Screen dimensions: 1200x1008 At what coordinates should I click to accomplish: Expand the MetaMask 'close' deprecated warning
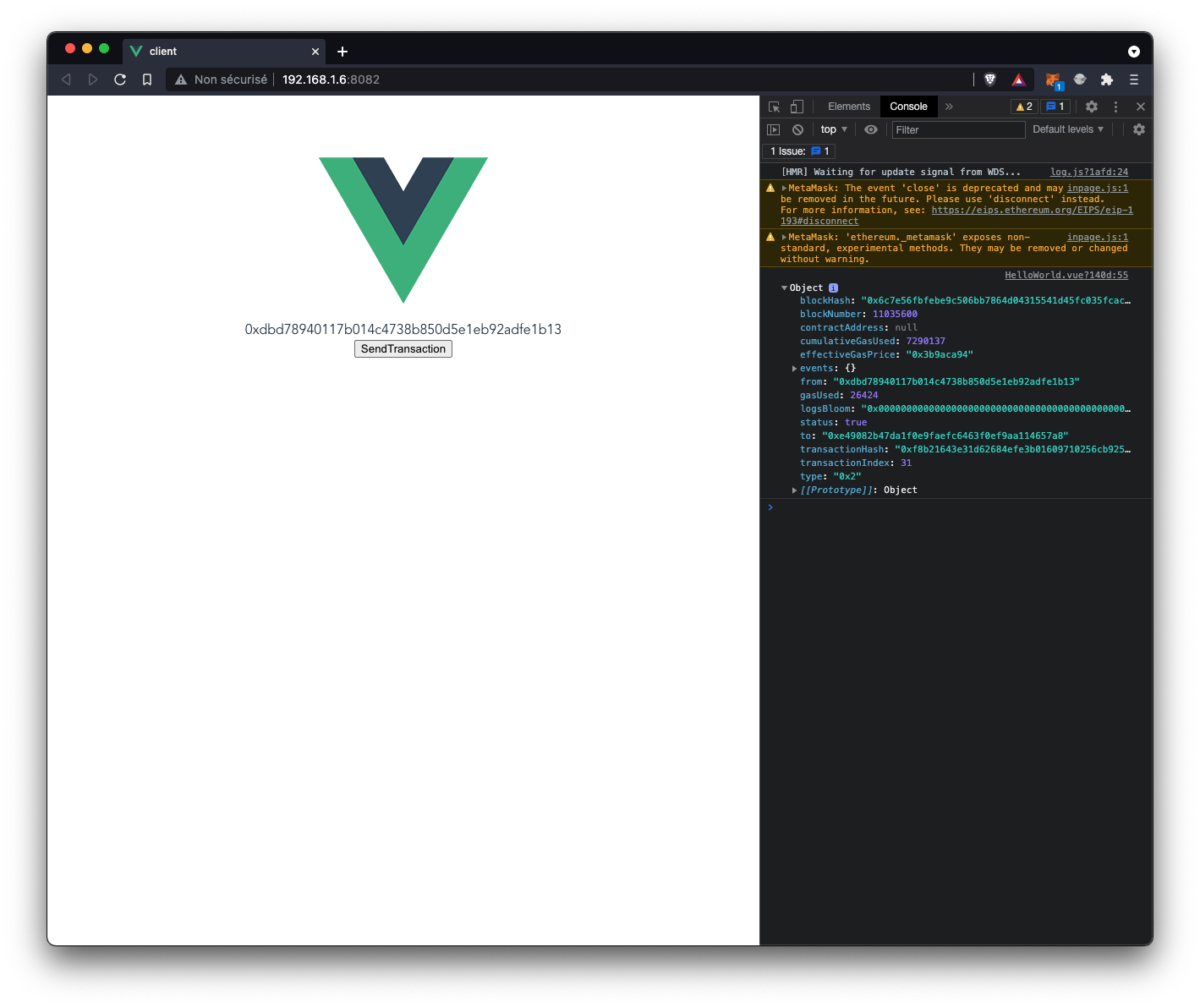tap(784, 189)
